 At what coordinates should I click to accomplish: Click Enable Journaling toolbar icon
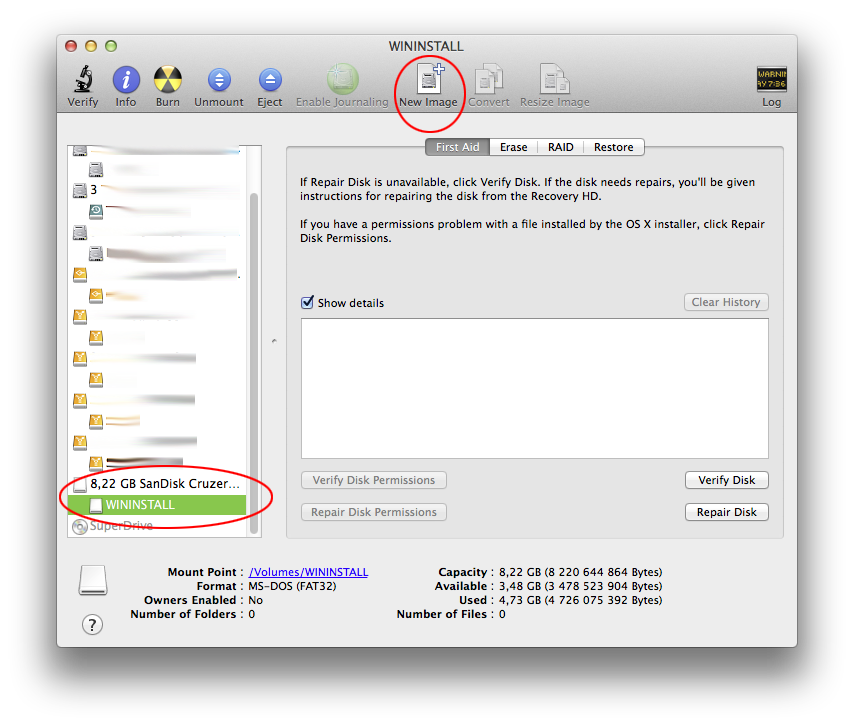[342, 79]
